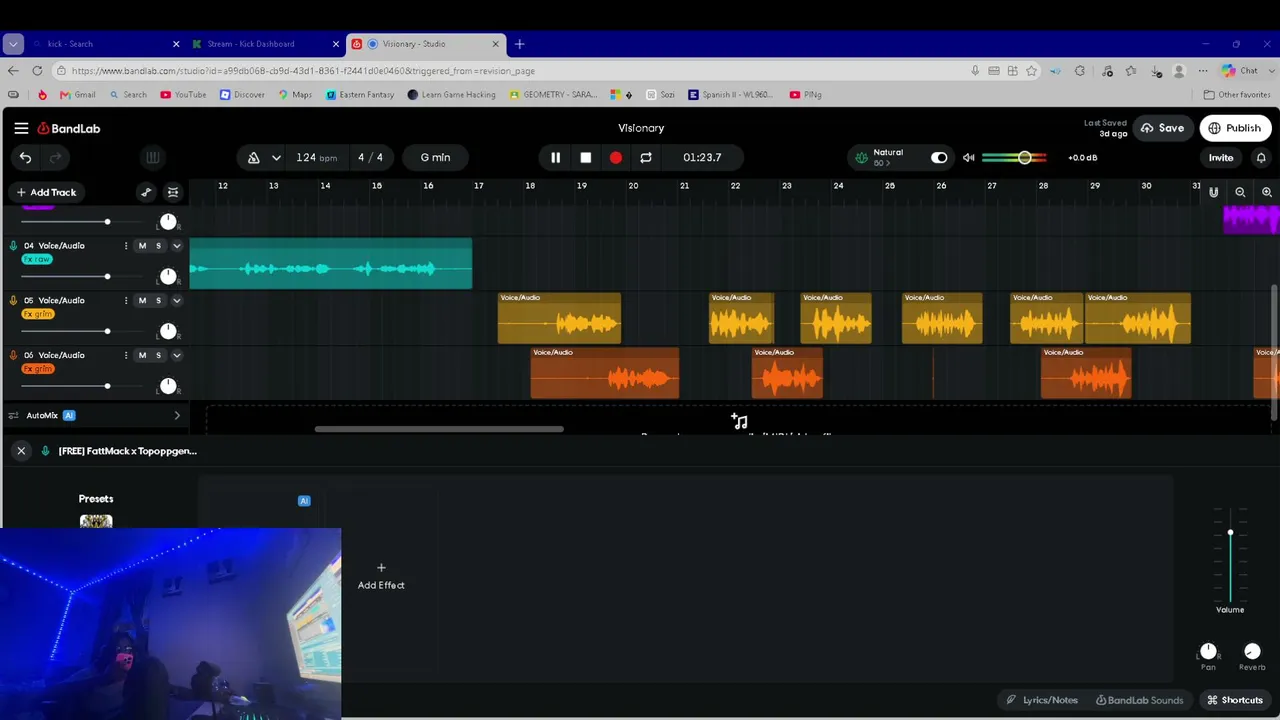This screenshot has height=720, width=1280.
Task: Click the microphone icon on track 06
Action: (x=13, y=355)
